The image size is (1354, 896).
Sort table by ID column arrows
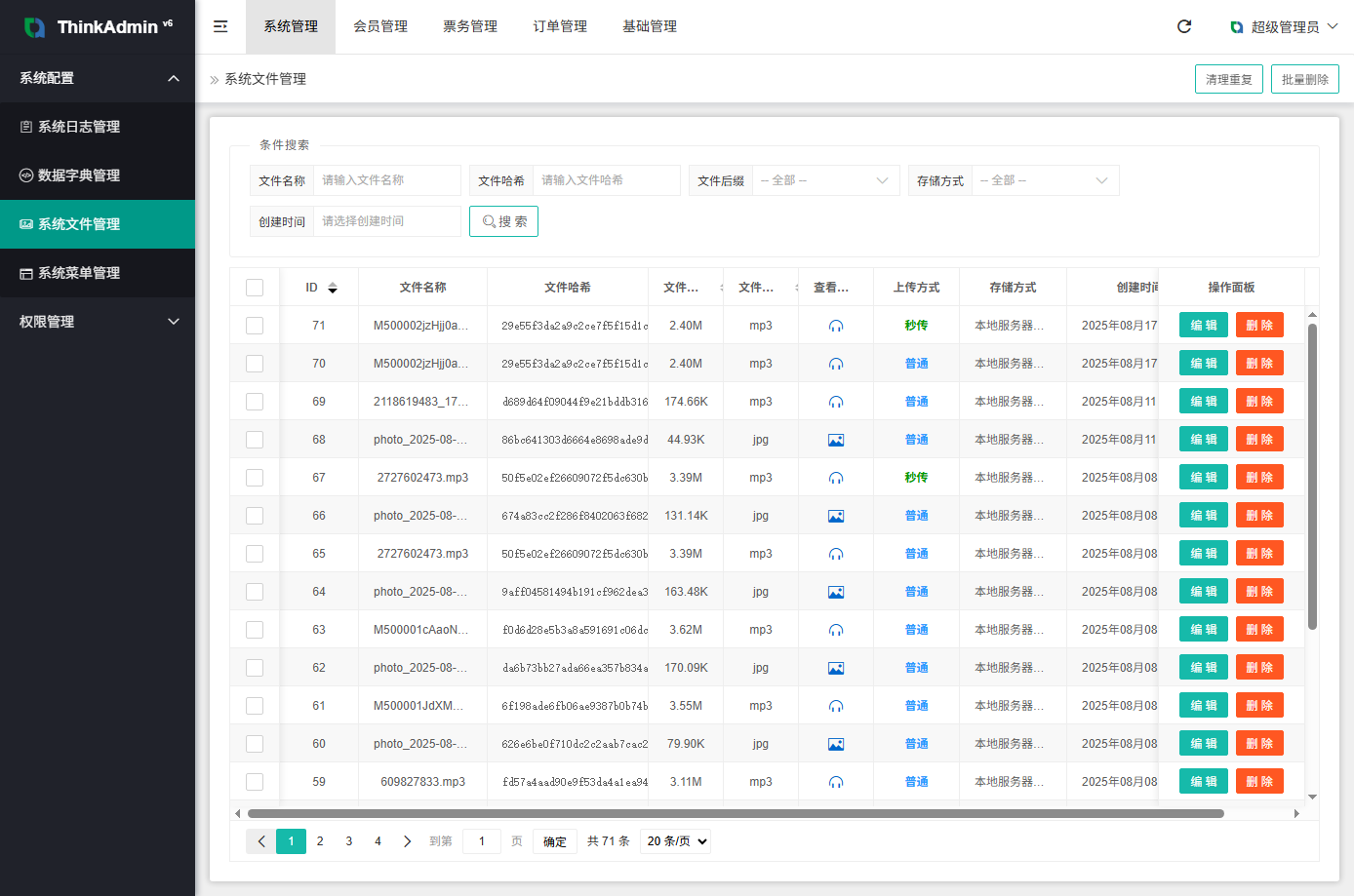(x=333, y=288)
